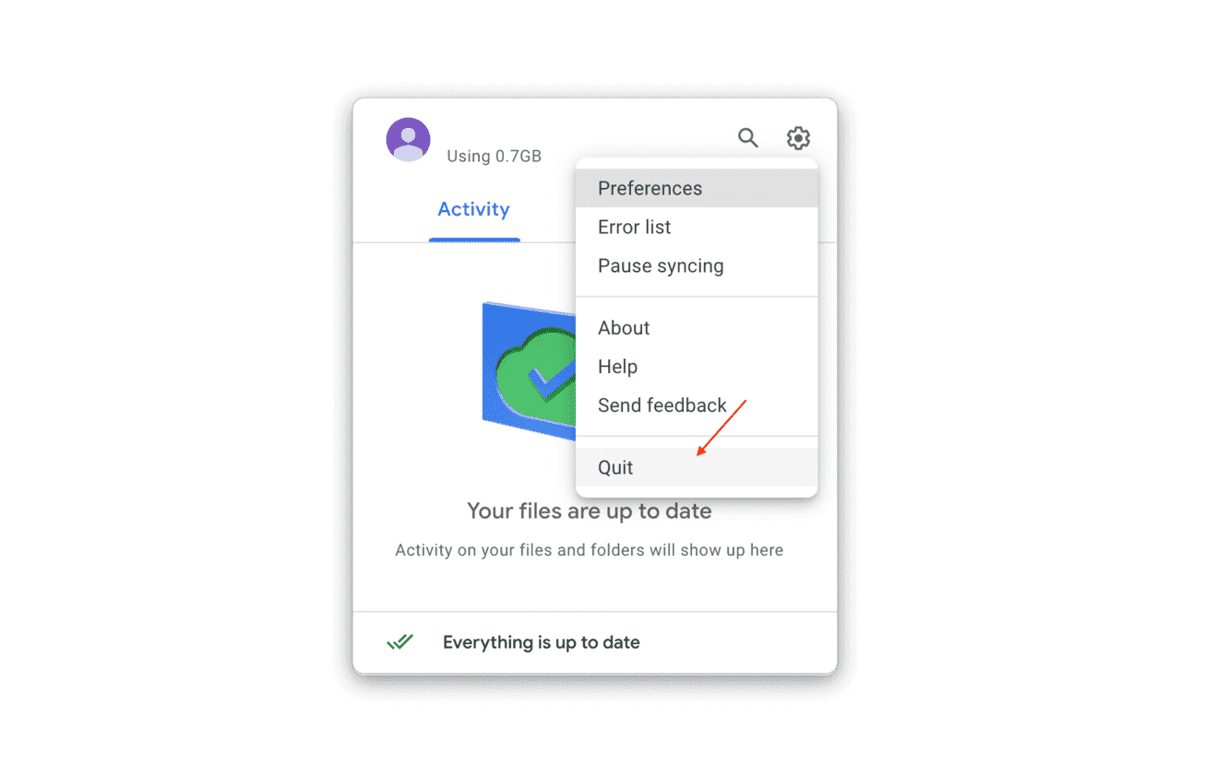Open the settings gear menu

[x=798, y=138]
